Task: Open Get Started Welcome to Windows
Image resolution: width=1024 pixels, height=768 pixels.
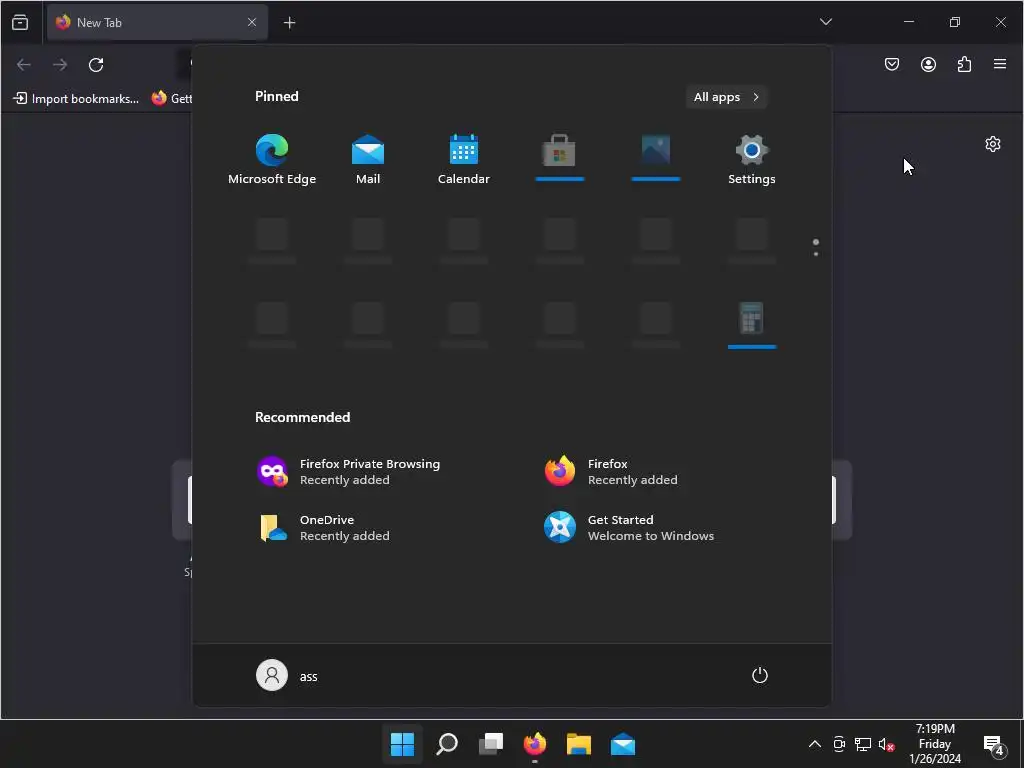Action: pos(630,528)
